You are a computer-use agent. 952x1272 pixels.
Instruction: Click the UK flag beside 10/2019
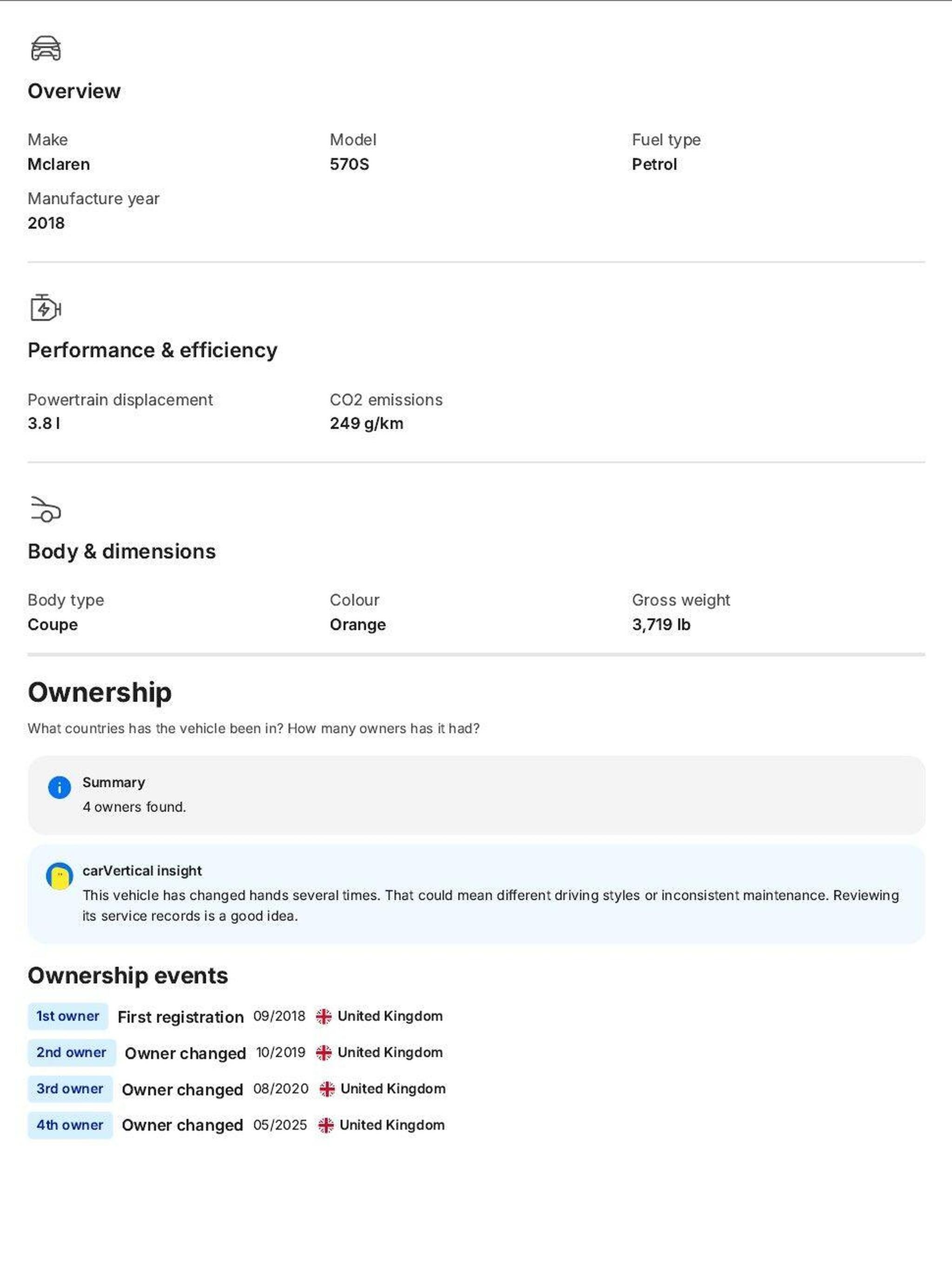(x=324, y=1053)
